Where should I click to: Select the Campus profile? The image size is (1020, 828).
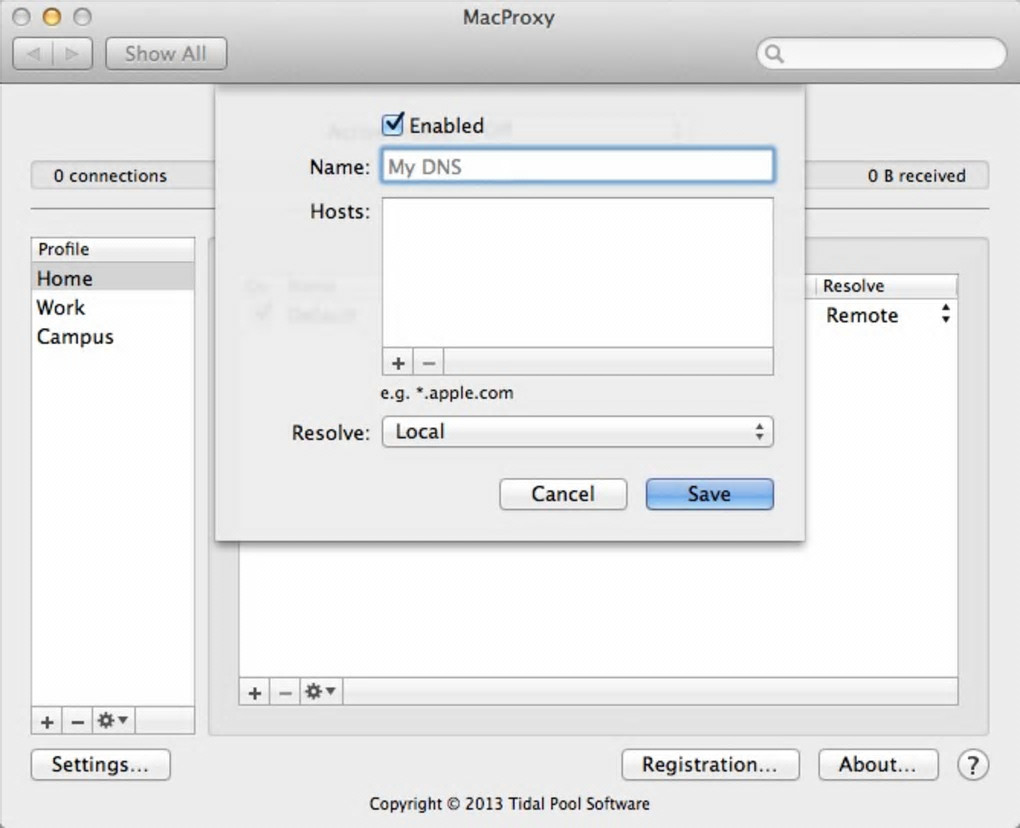pyautogui.click(x=113, y=336)
